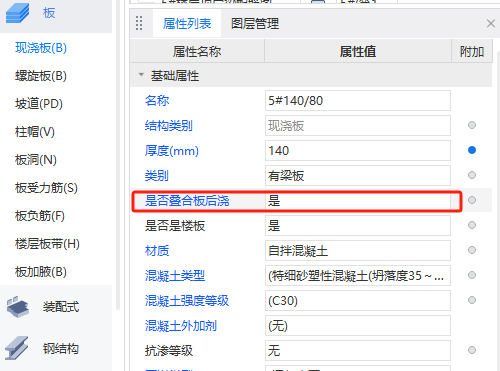The height and width of the screenshot is (371, 500).
Task: Click the panel drag handle dots icon
Action: (x=139, y=23)
